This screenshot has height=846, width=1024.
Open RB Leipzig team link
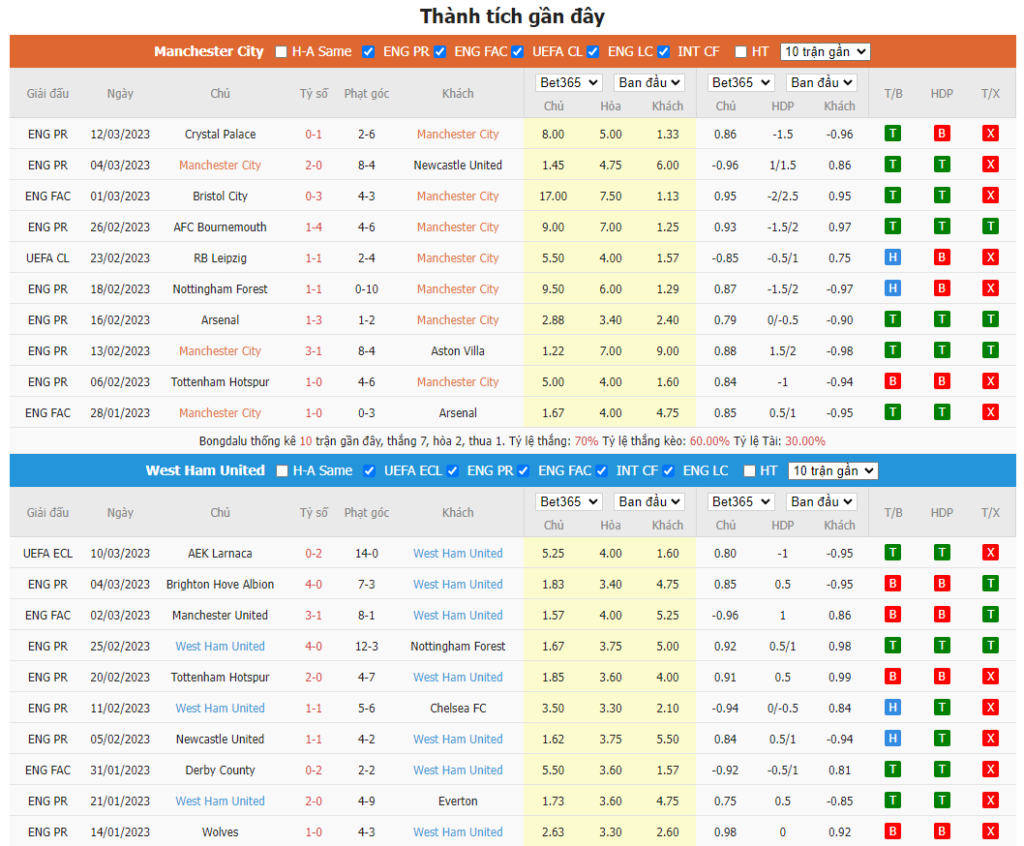point(220,258)
